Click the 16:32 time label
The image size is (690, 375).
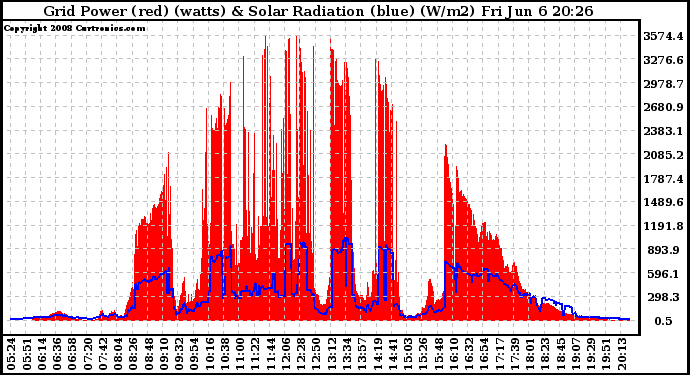[x=469, y=354]
